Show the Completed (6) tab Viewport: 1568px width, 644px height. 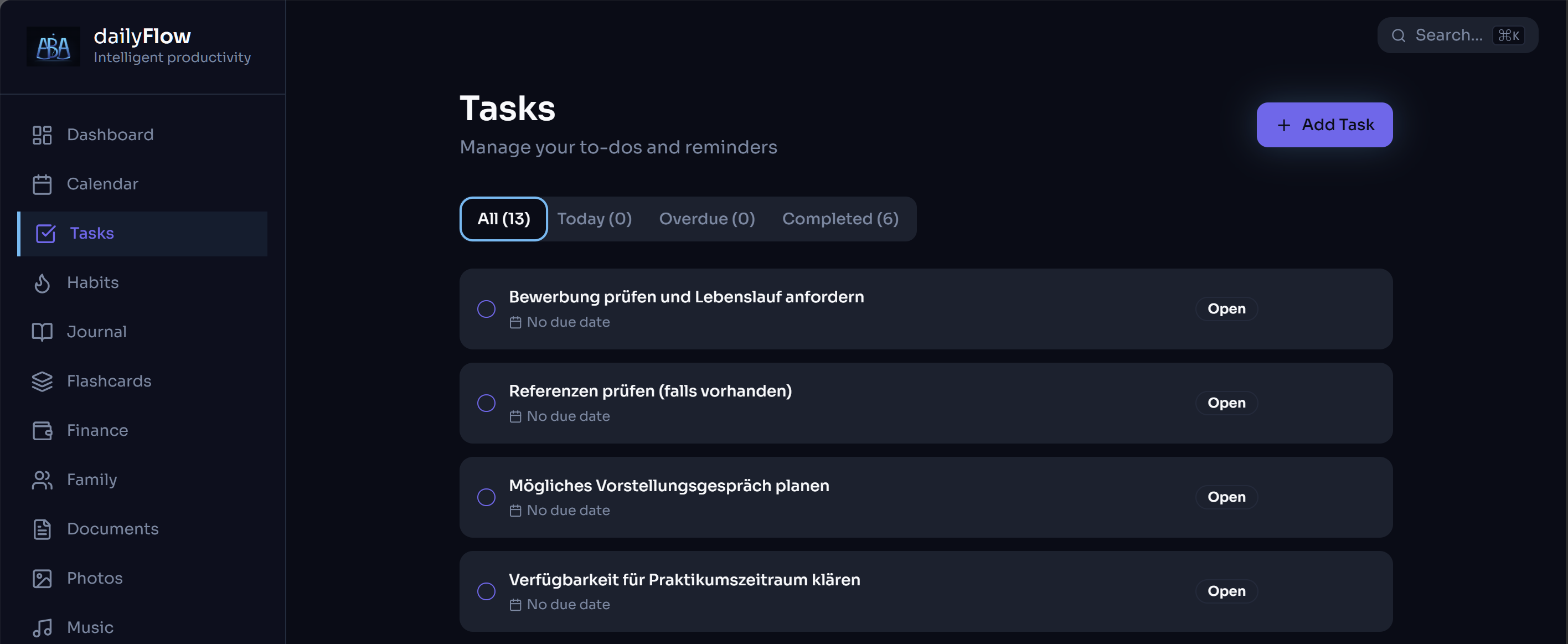coord(840,219)
